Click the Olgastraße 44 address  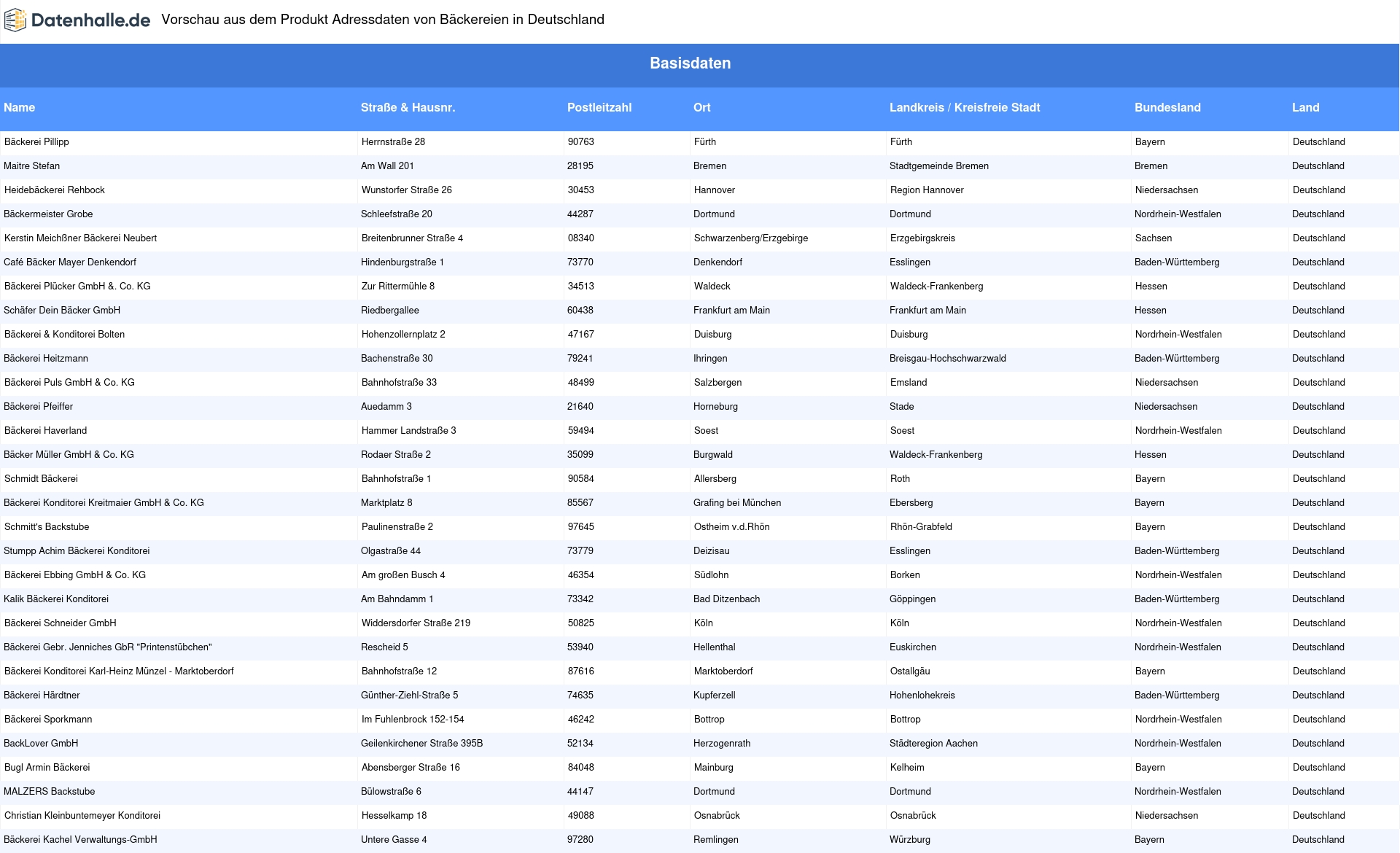click(391, 551)
